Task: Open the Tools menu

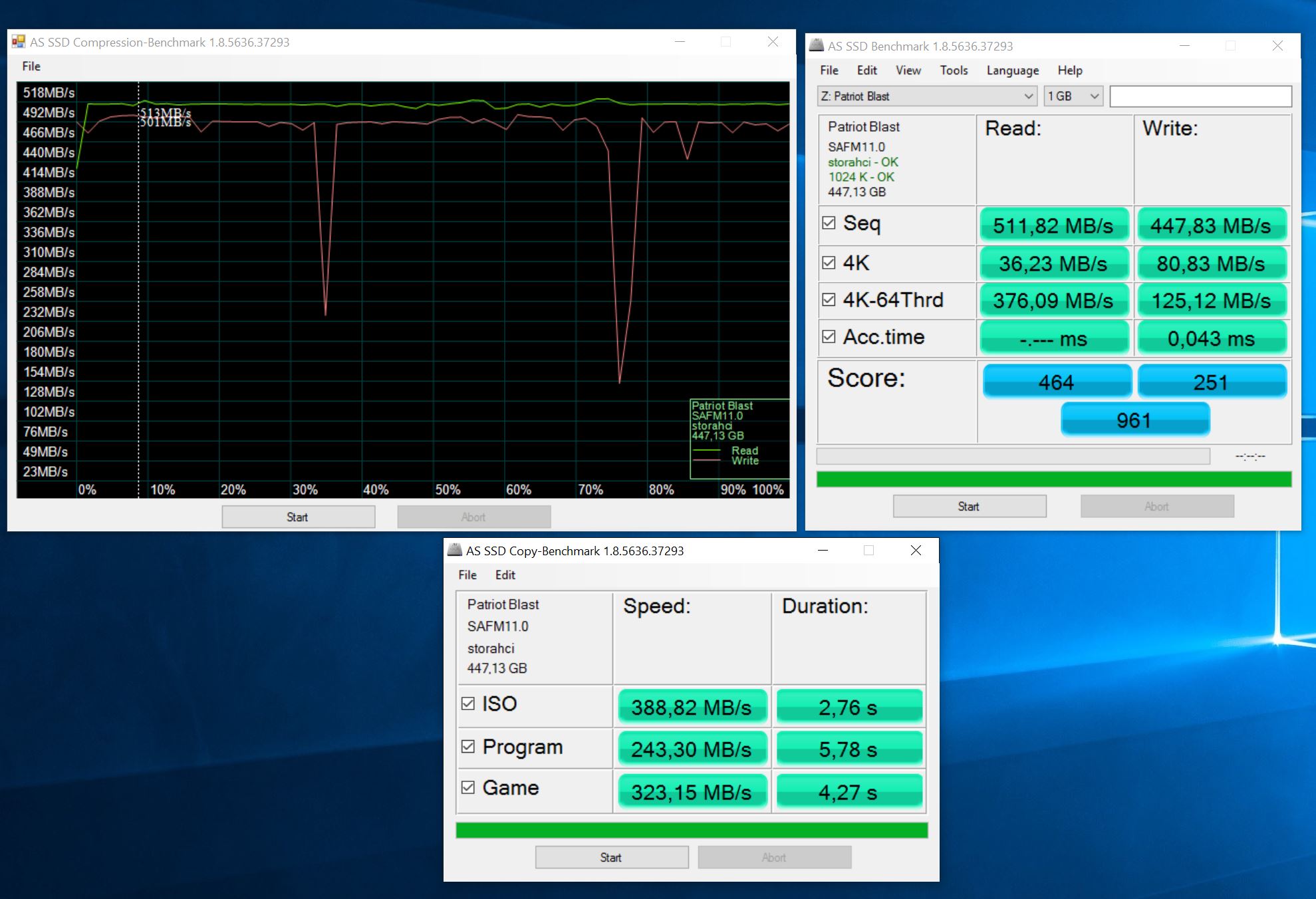Action: pyautogui.click(x=954, y=70)
